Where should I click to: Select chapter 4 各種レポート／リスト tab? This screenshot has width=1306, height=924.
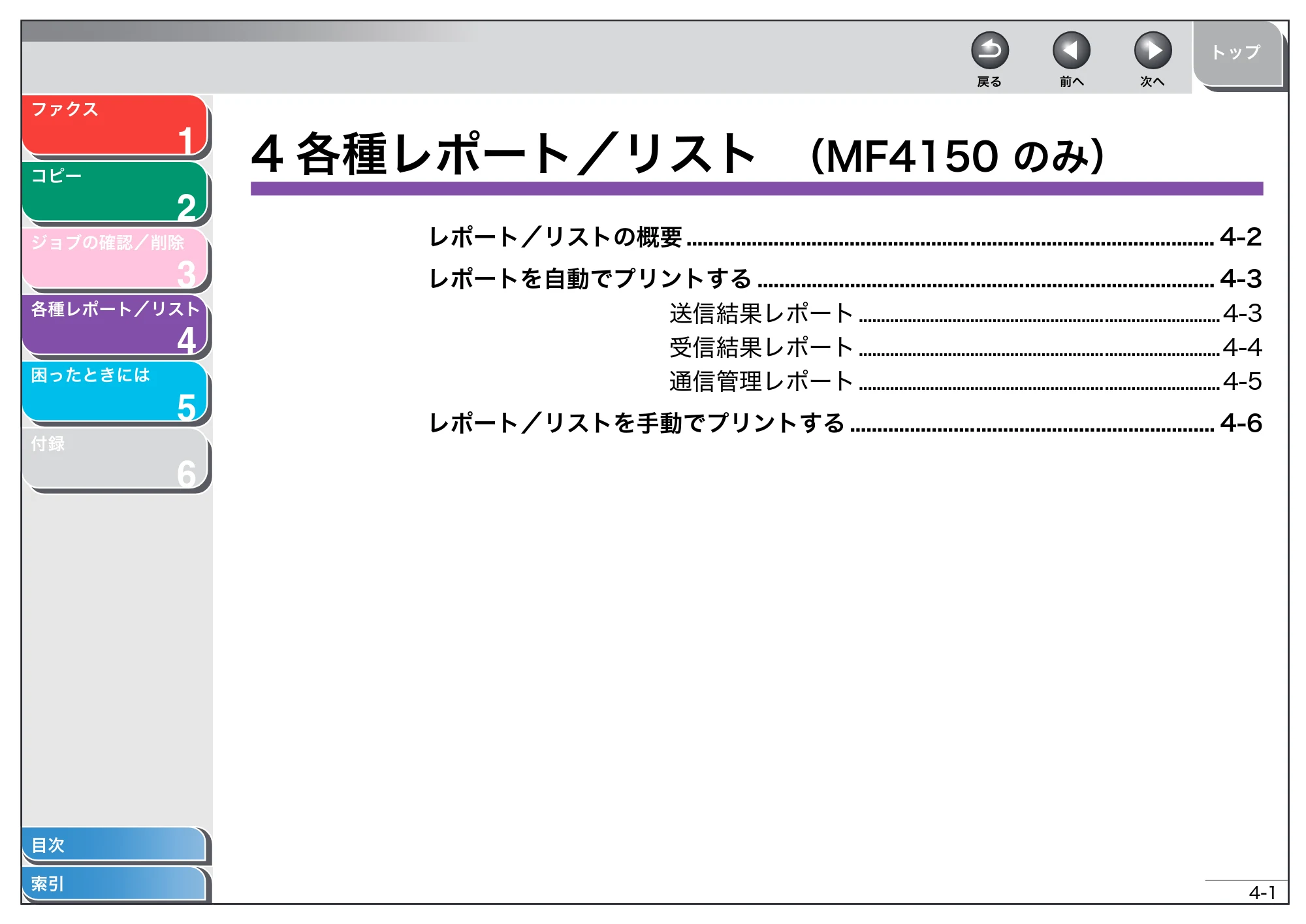[115, 325]
